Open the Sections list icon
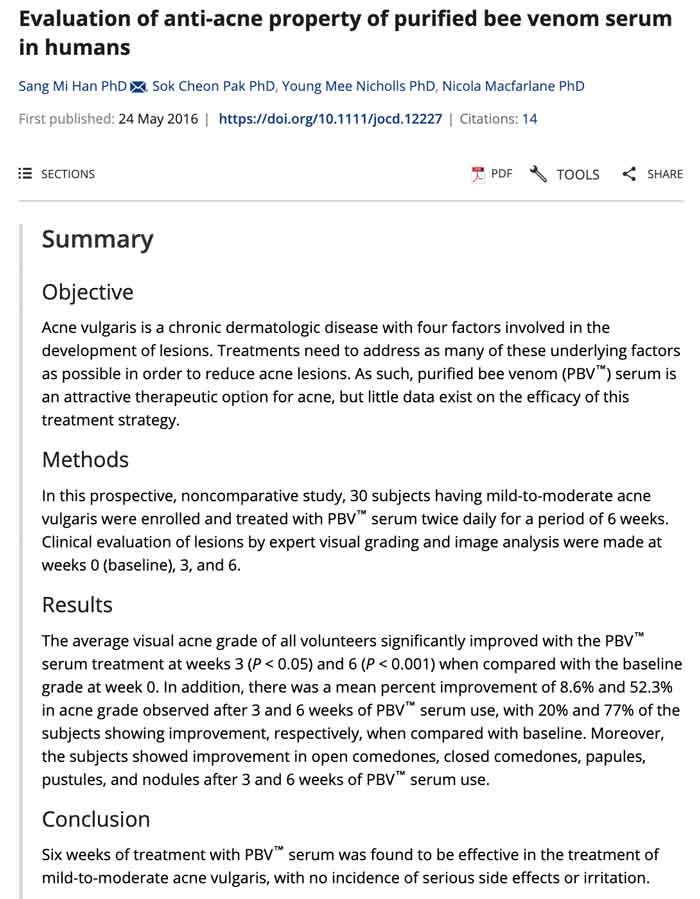Image resolution: width=700 pixels, height=899 pixels. [25, 173]
